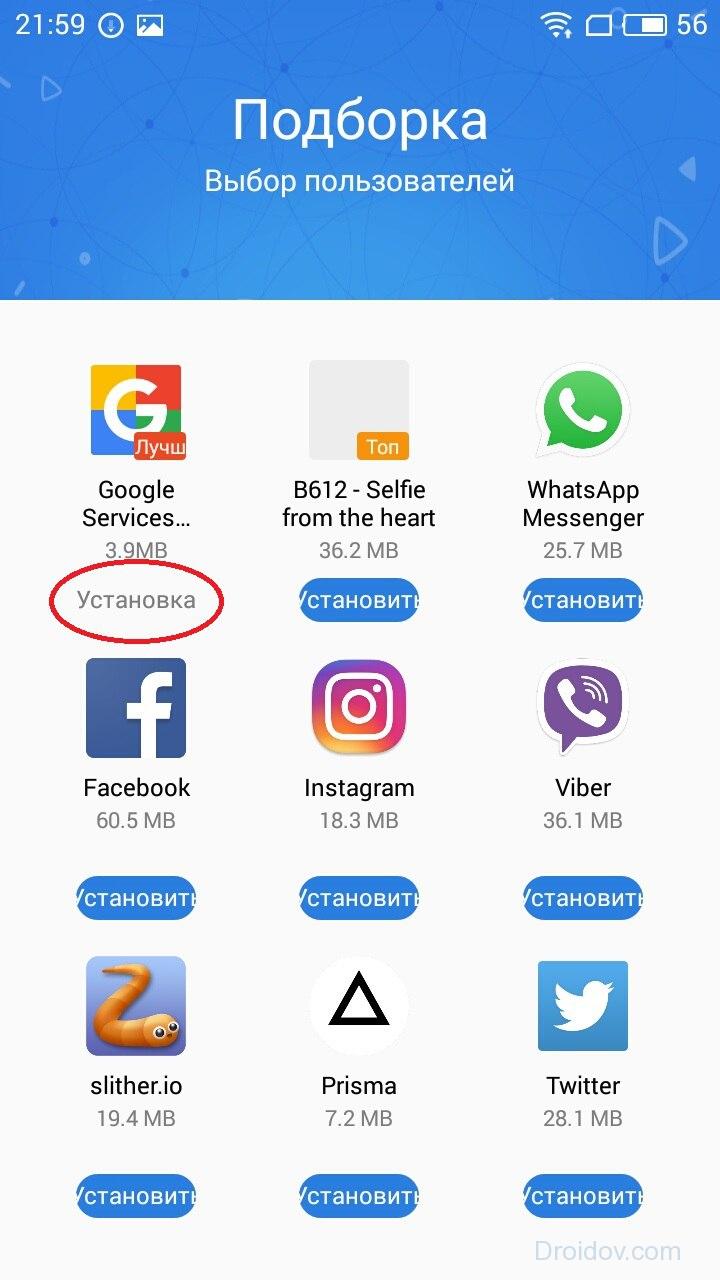Viewport: 720px width, 1280px height.
Task: Open the B612 placeholder thumbnail
Action: point(359,410)
